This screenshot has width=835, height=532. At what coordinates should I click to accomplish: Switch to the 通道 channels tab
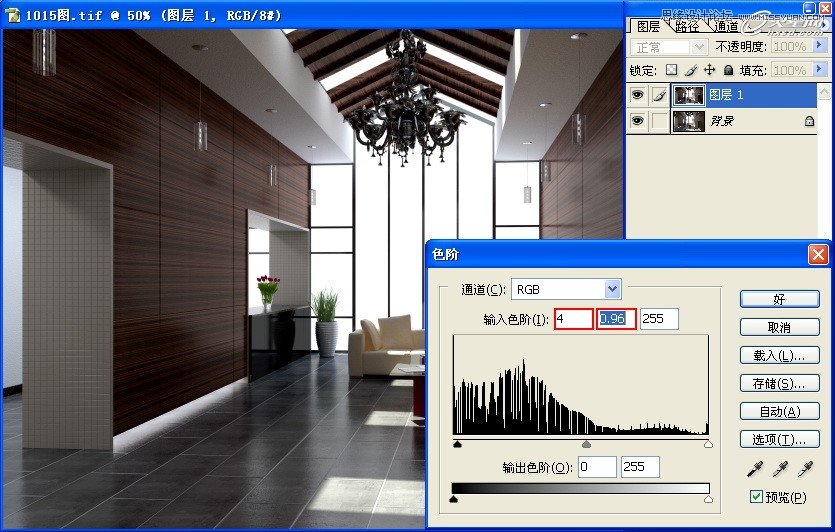[726, 26]
